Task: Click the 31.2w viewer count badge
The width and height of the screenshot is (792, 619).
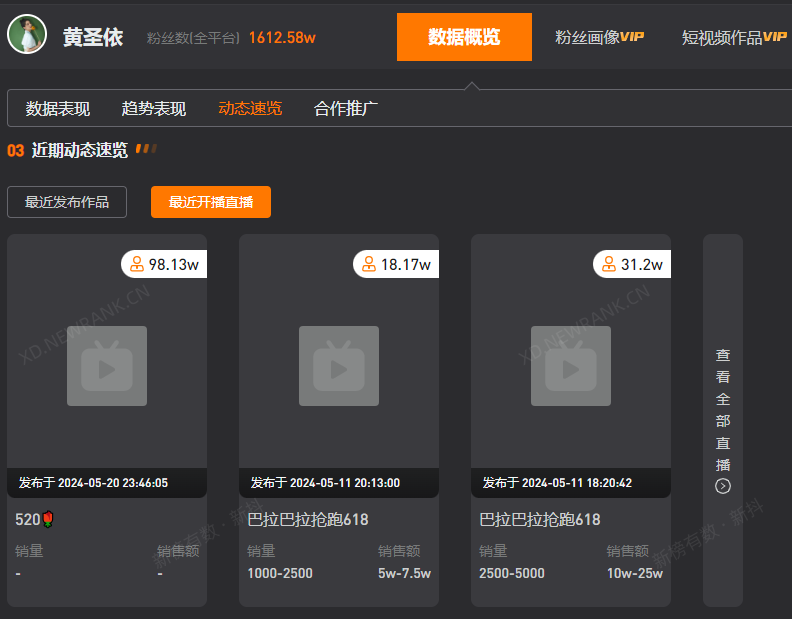Action: pos(632,264)
